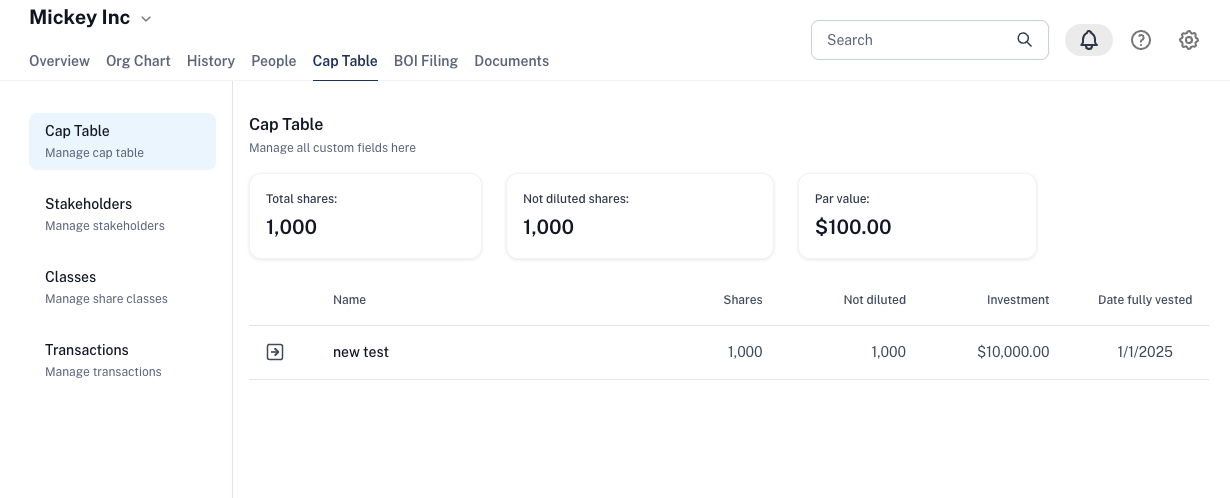Viewport: 1230px width, 498px height.
Task: Open the new test row arrow icon
Action: pyautogui.click(x=275, y=352)
